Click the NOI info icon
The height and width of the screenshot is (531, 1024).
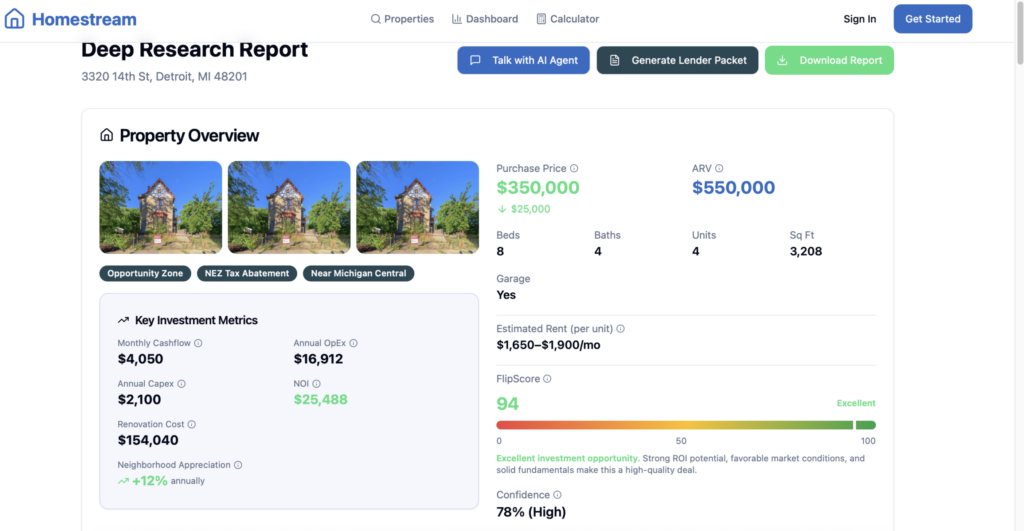click(316, 383)
